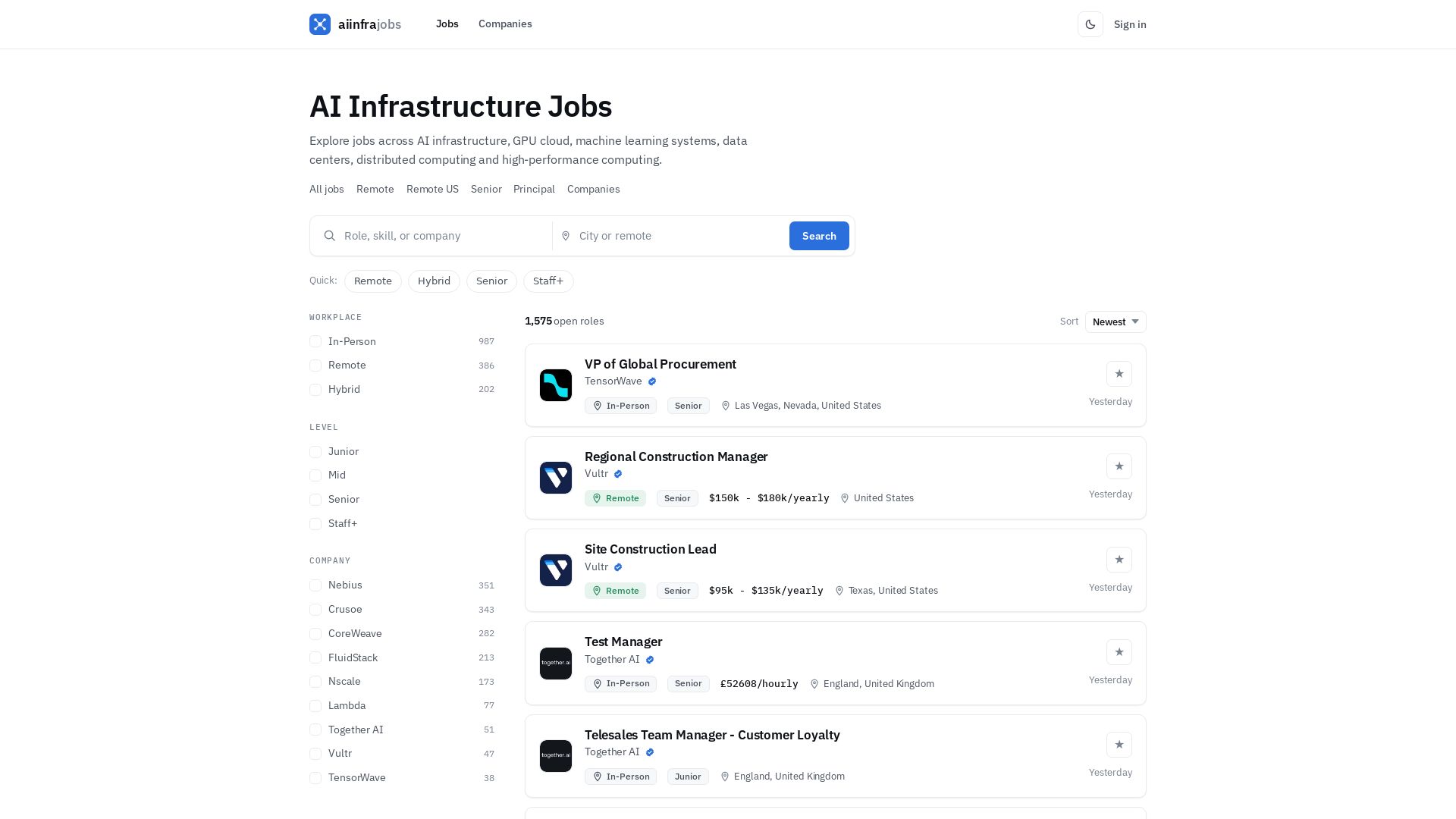Click Vultr logo on Site Construction Lead card
1456x819 pixels.
click(x=556, y=570)
